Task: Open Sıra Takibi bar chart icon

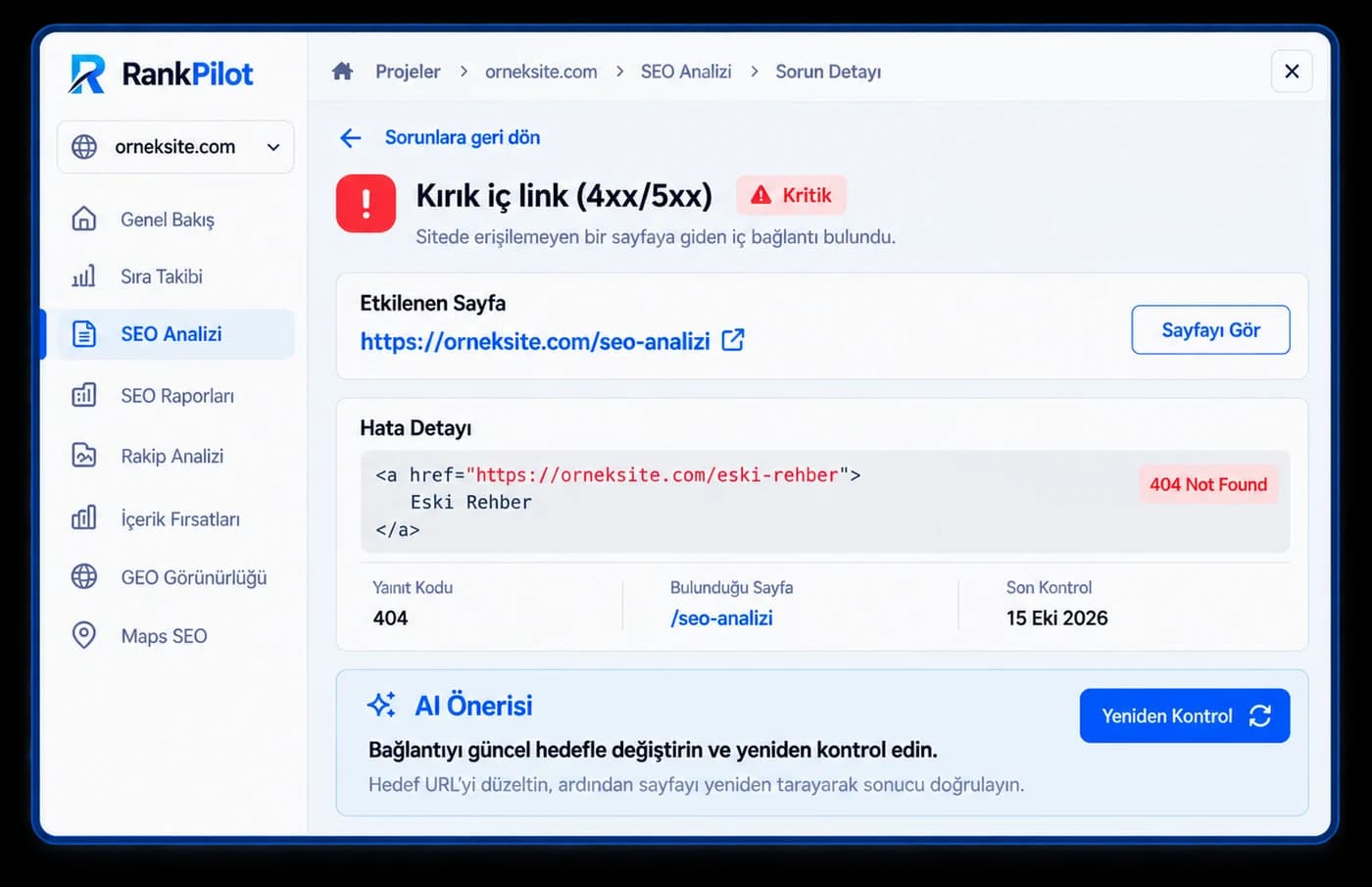Action: 84,276
